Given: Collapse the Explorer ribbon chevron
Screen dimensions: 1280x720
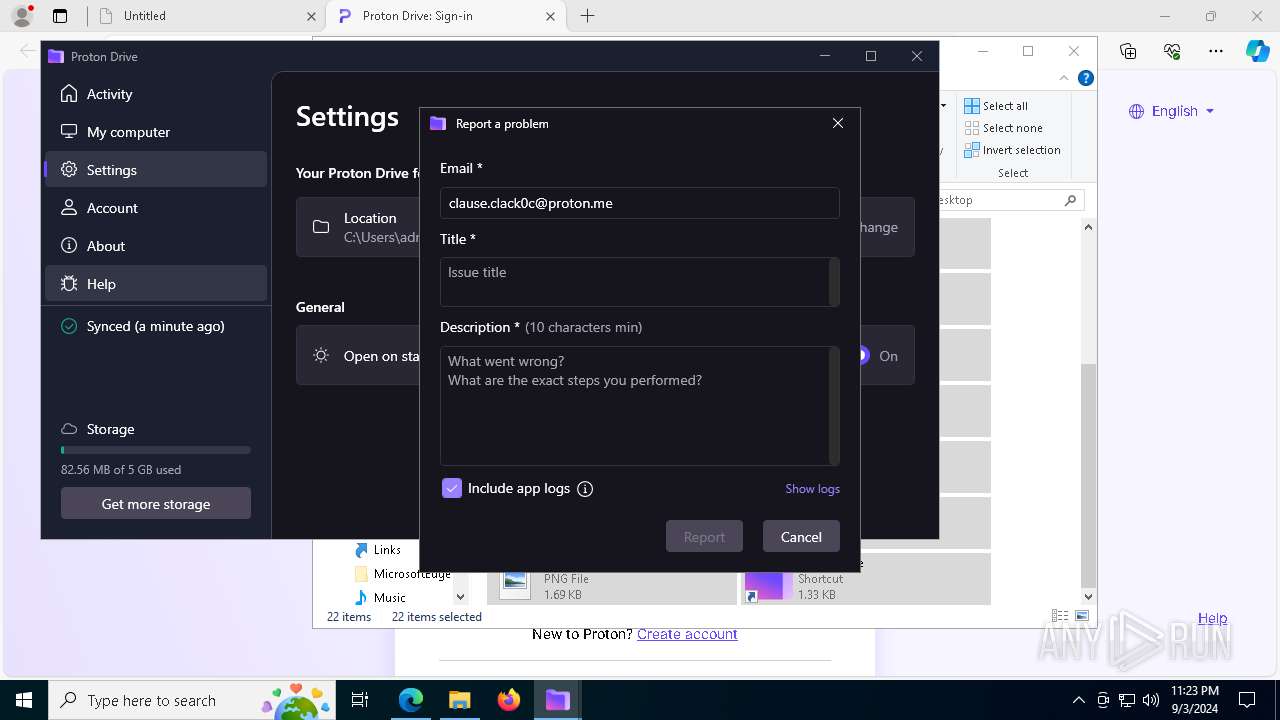Looking at the screenshot, I should coord(1064,78).
